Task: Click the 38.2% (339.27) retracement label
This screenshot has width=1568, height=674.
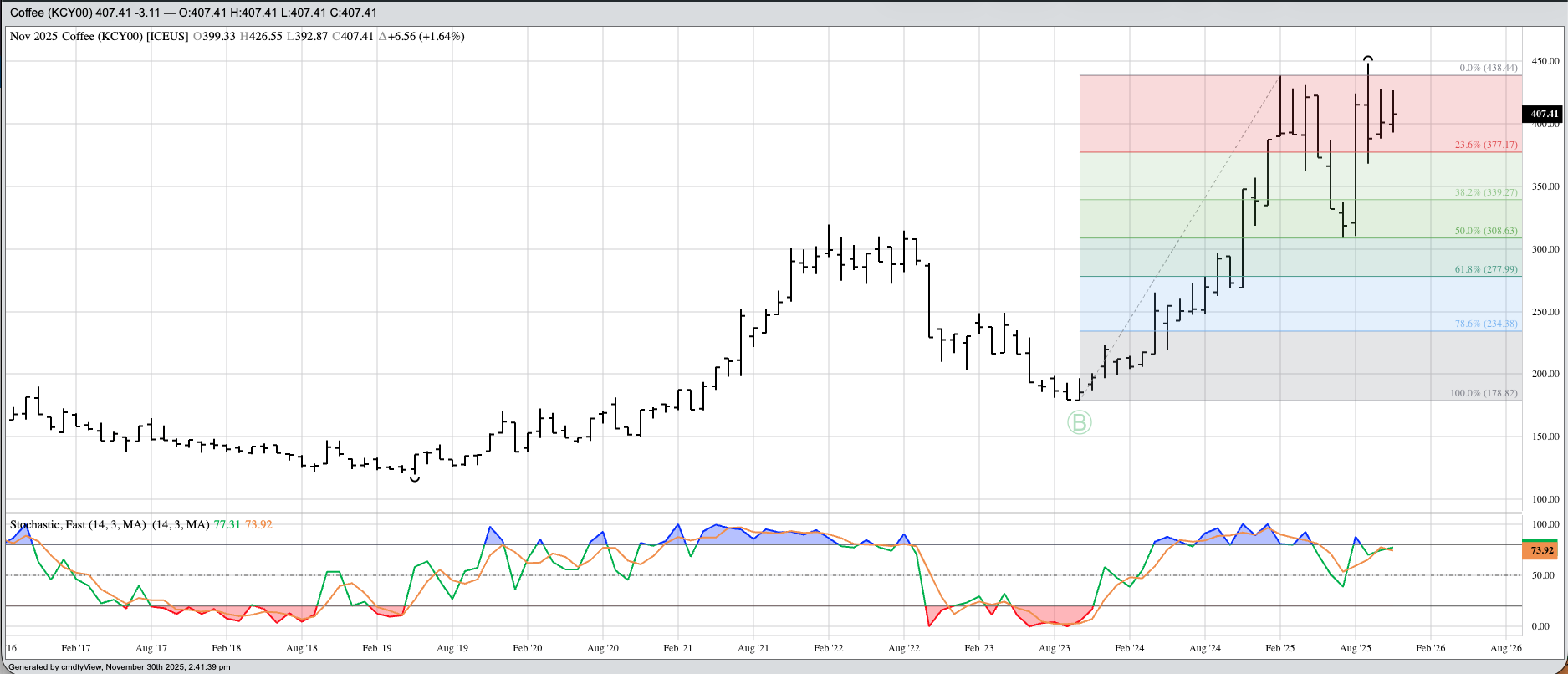Action: pyautogui.click(x=1485, y=192)
